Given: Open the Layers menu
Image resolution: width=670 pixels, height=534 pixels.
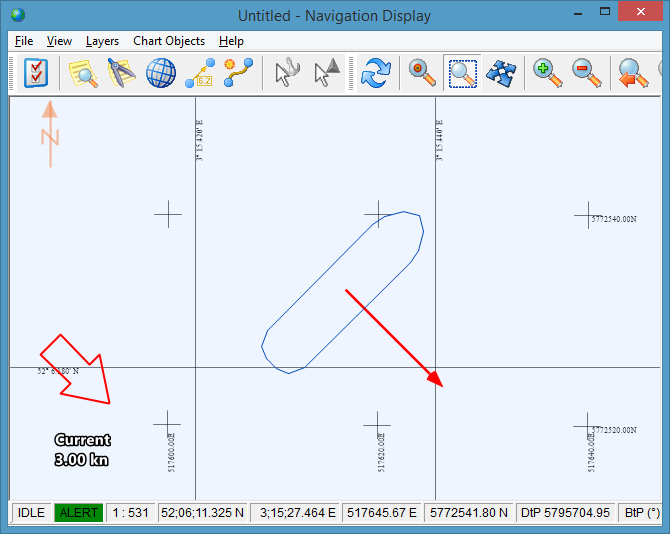Looking at the screenshot, I should pos(102,41).
